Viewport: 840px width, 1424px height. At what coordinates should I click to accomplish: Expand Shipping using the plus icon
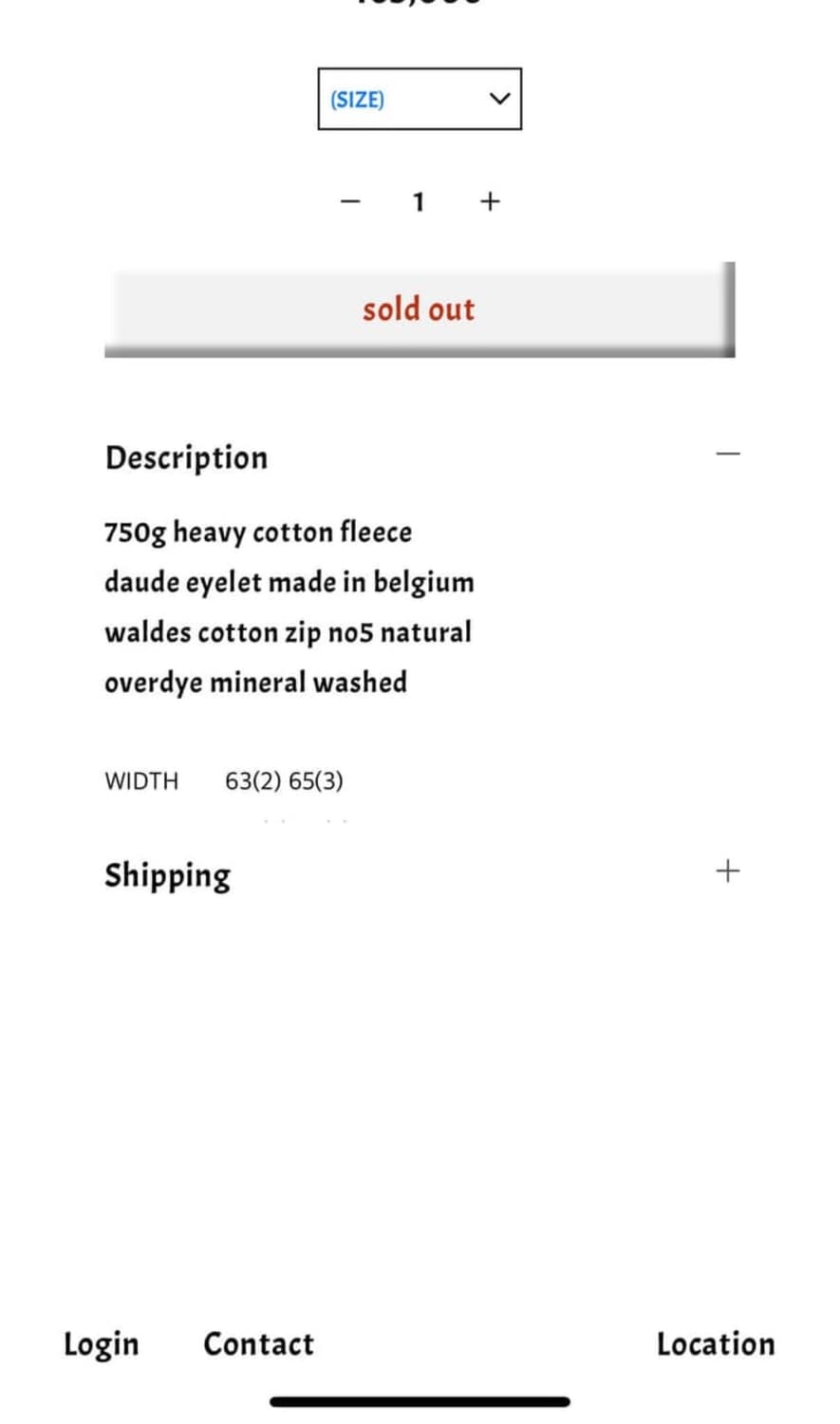point(727,871)
